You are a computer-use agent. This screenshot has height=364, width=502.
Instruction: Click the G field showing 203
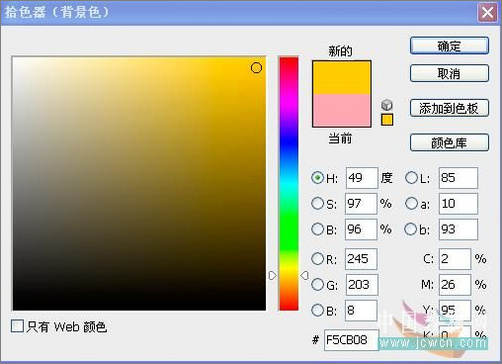362,285
